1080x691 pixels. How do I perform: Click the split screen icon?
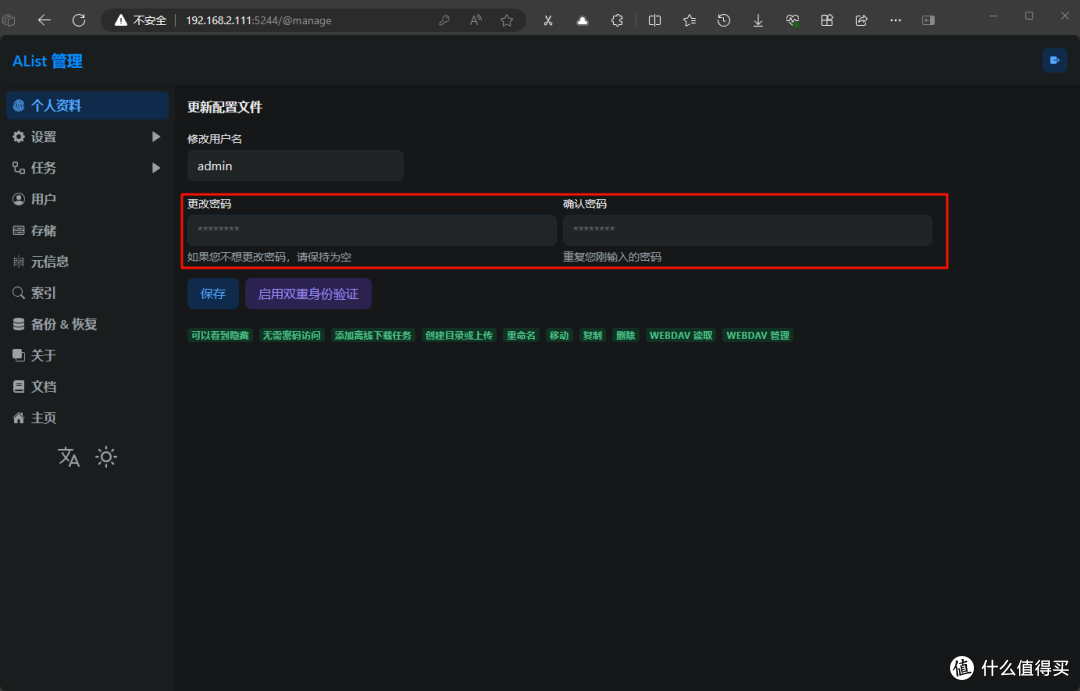tap(655, 20)
